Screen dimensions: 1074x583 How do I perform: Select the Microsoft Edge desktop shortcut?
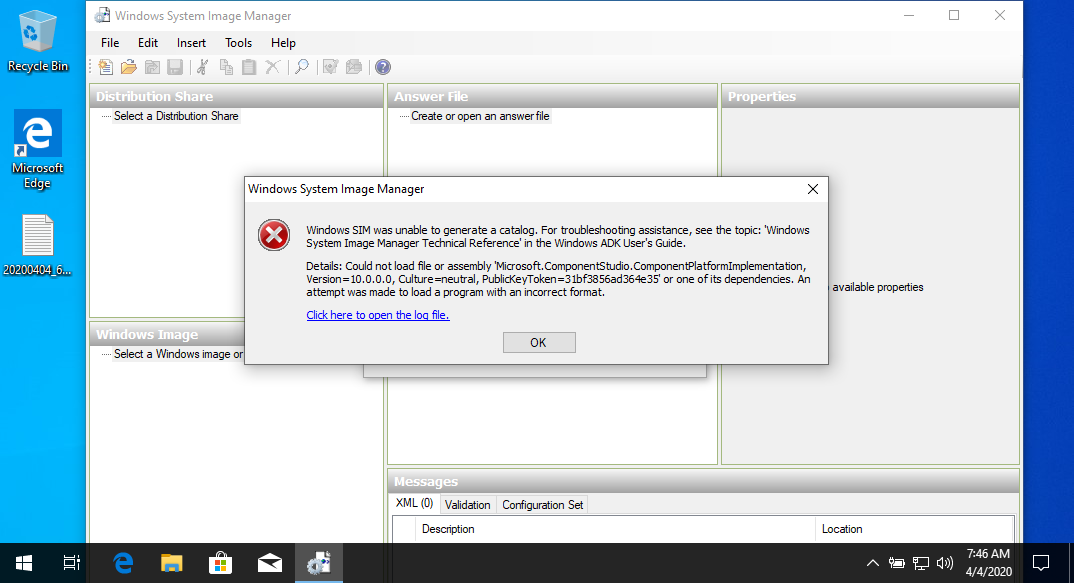point(38,149)
